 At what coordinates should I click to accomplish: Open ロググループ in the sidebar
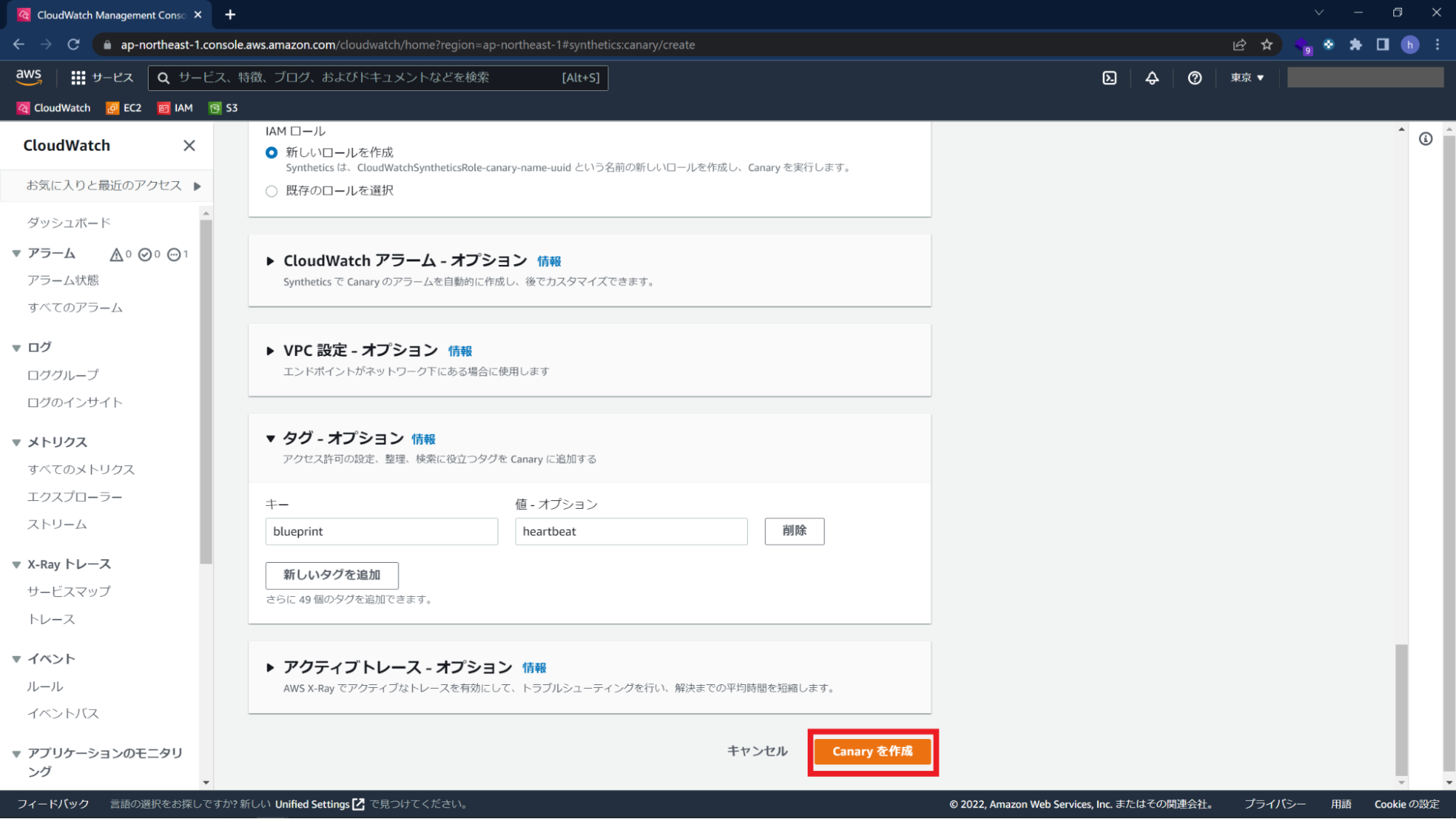click(x=63, y=376)
